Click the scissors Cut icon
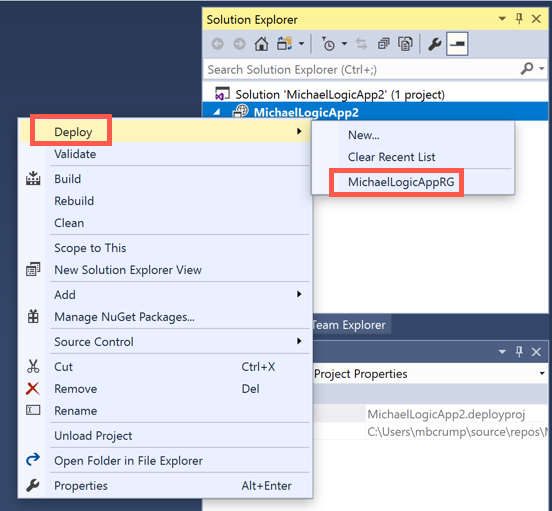The height and width of the screenshot is (511, 552). [x=33, y=366]
